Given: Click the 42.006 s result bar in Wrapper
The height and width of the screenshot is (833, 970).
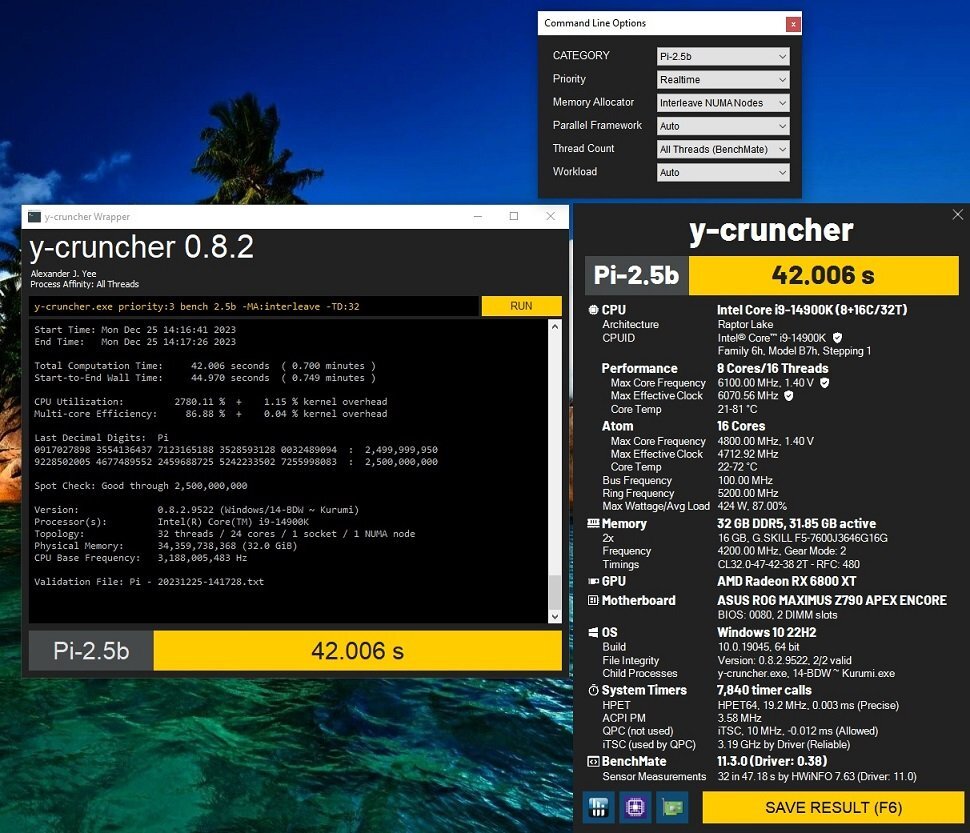Looking at the screenshot, I should 358,651.
